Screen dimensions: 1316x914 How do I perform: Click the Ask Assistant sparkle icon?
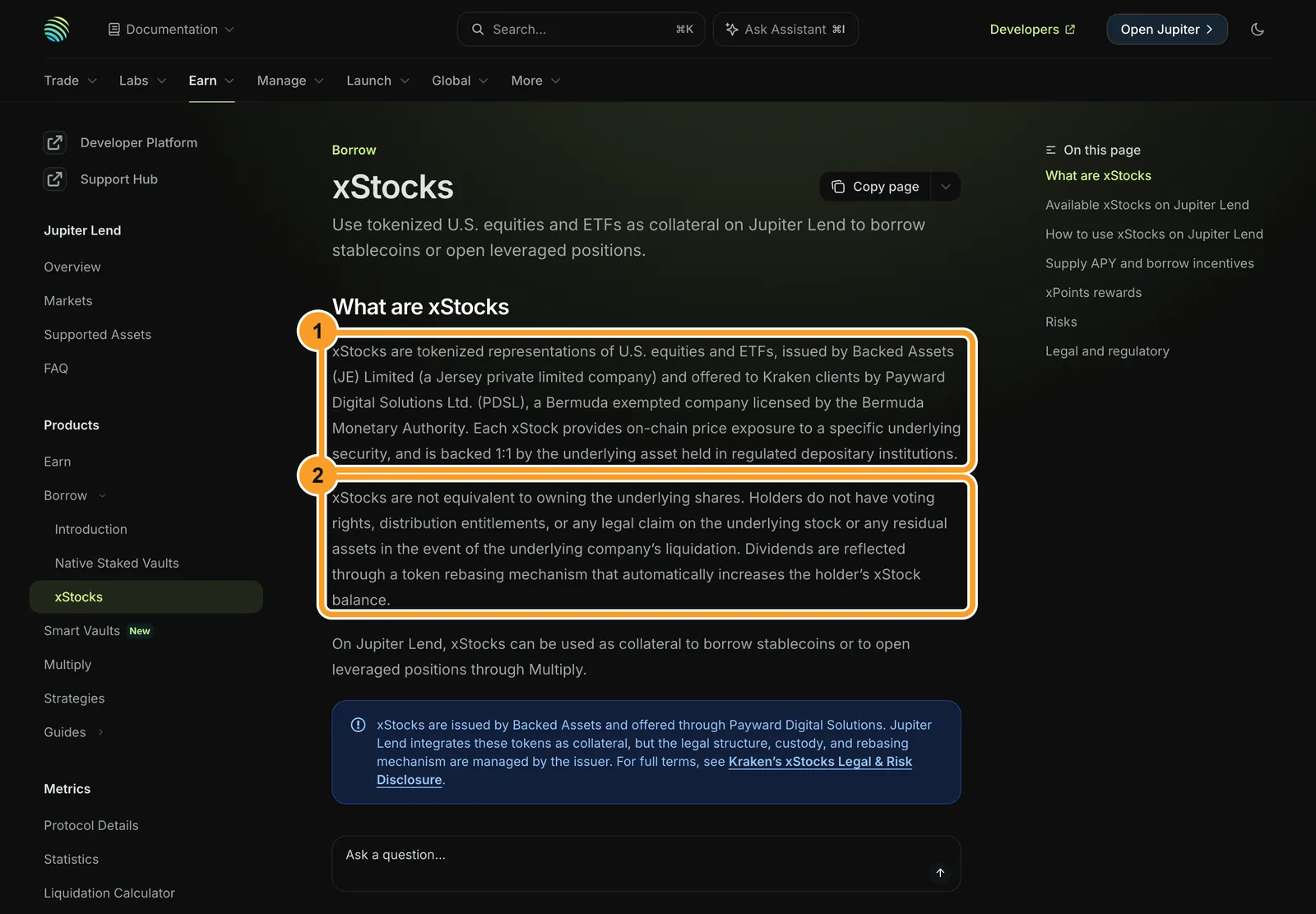coord(731,30)
